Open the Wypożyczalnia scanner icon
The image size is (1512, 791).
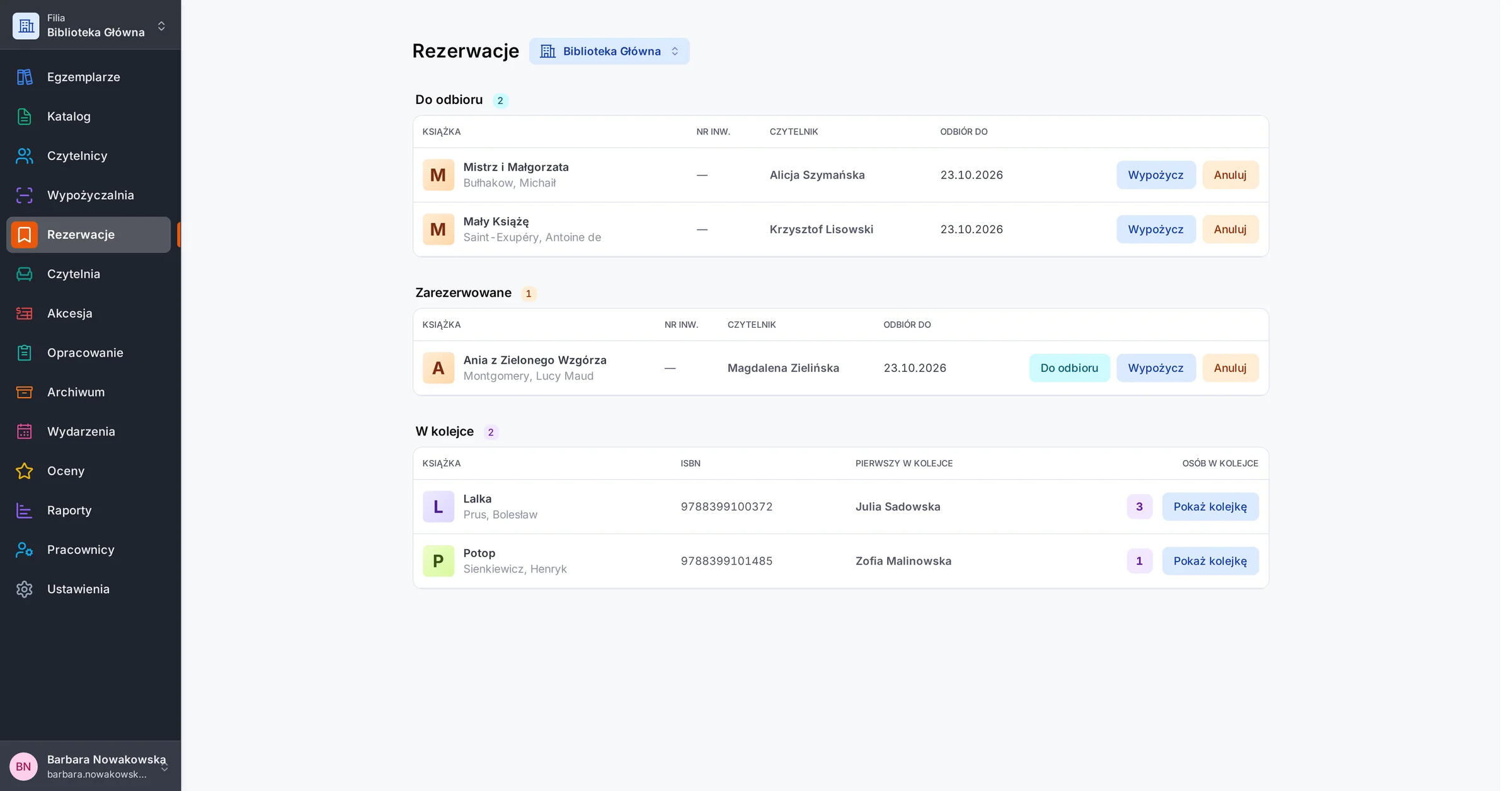[x=25, y=195]
